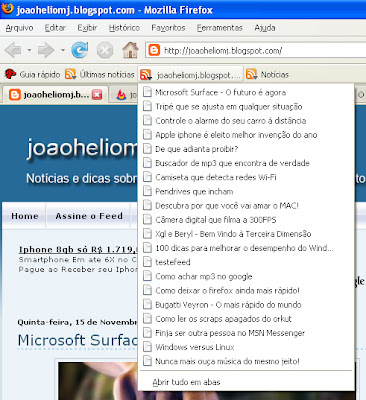
Task: Open feed item Câmera digital que filma a 300FPS
Action: pos(245,220)
